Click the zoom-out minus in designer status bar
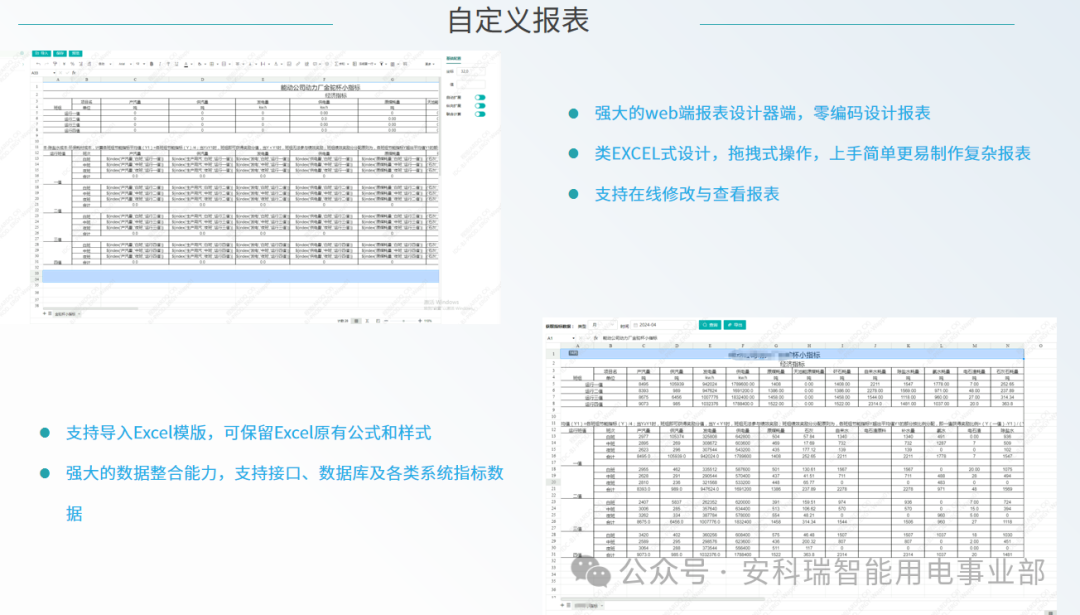Viewport: 1080px width, 615px height. [386, 320]
